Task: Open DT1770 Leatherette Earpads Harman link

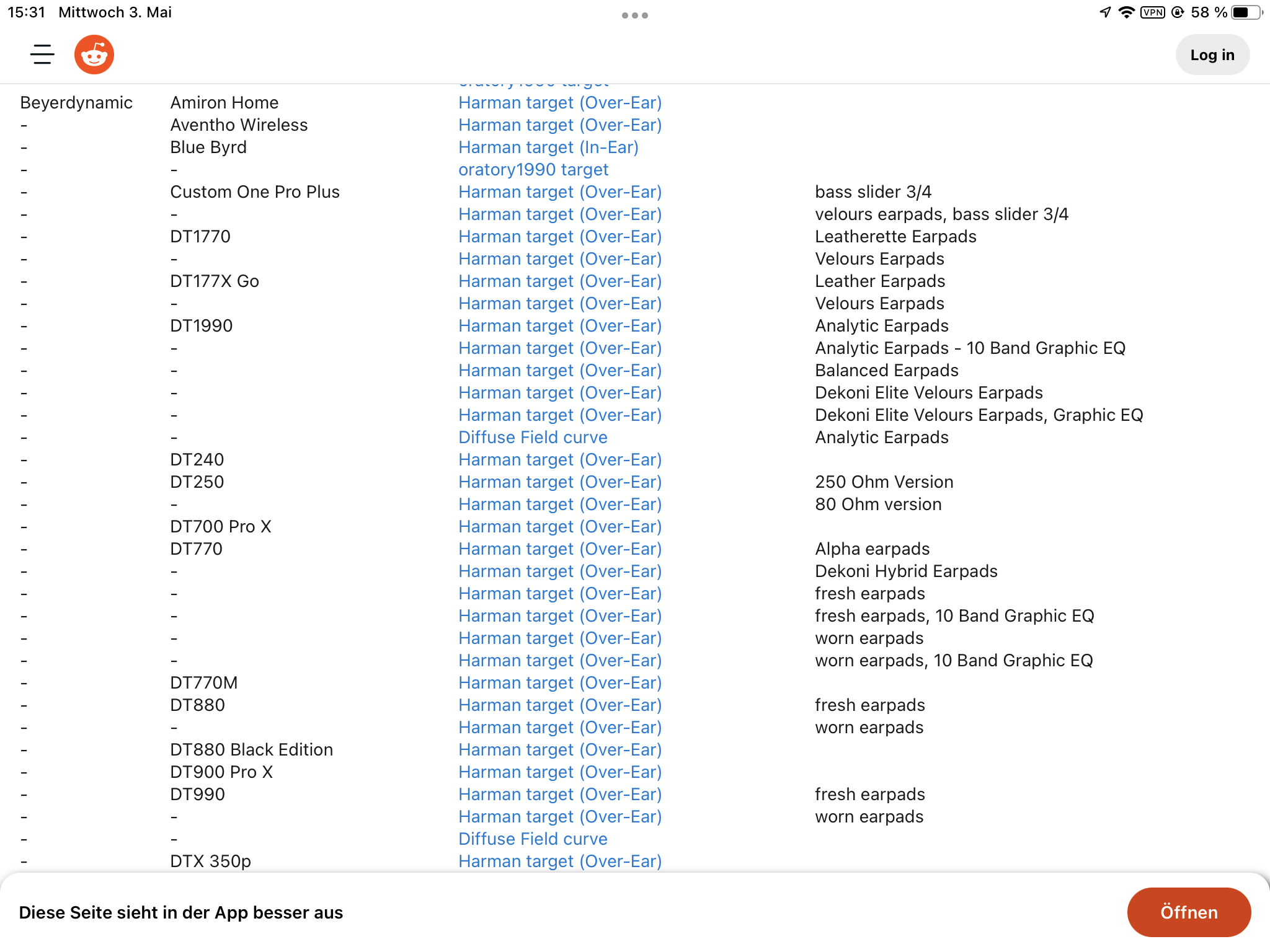Action: tap(560, 237)
